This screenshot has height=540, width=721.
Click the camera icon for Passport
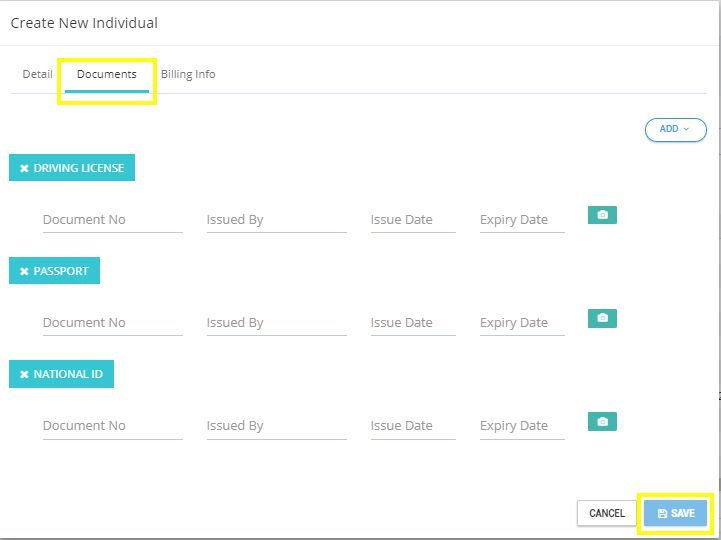pyautogui.click(x=602, y=318)
